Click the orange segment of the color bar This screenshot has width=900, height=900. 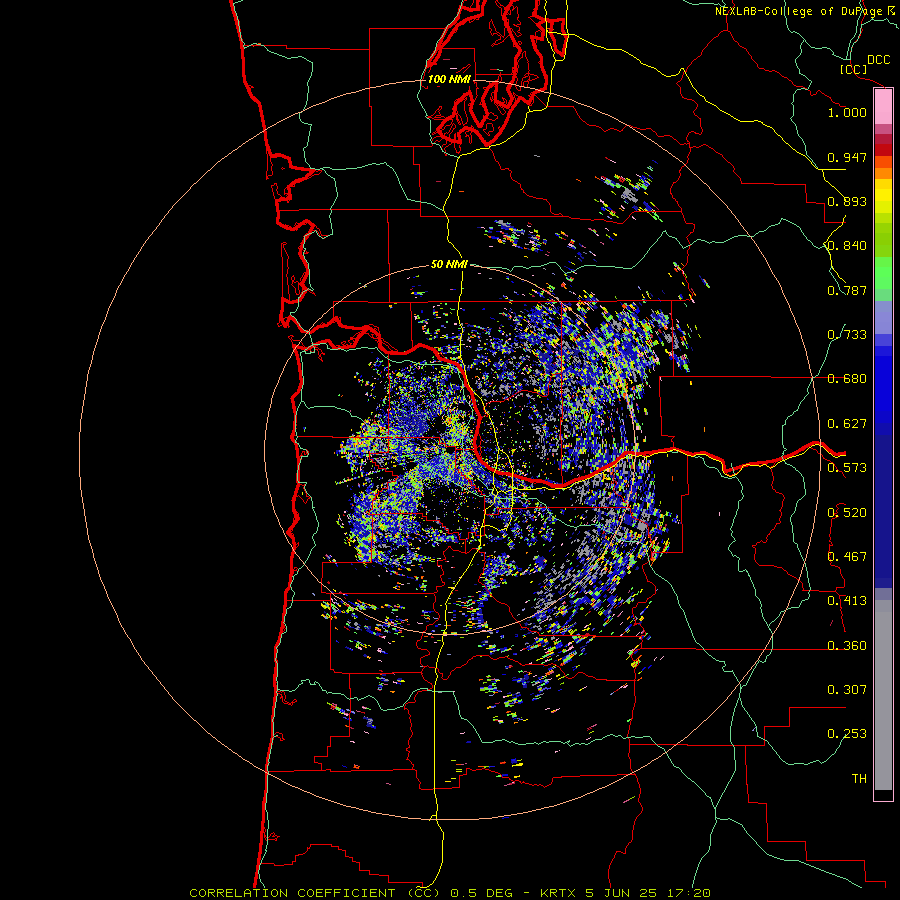pyautogui.click(x=883, y=173)
